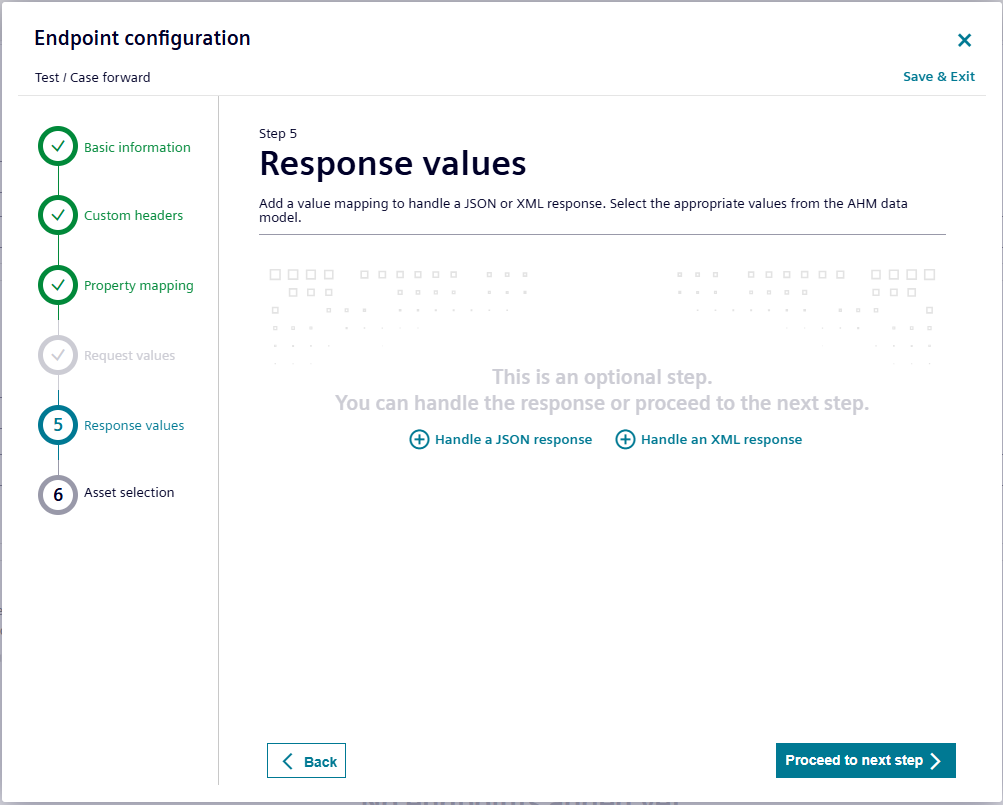Choose Handle an XML response text link
Viewport: 1003px width, 805px height.
tap(721, 440)
